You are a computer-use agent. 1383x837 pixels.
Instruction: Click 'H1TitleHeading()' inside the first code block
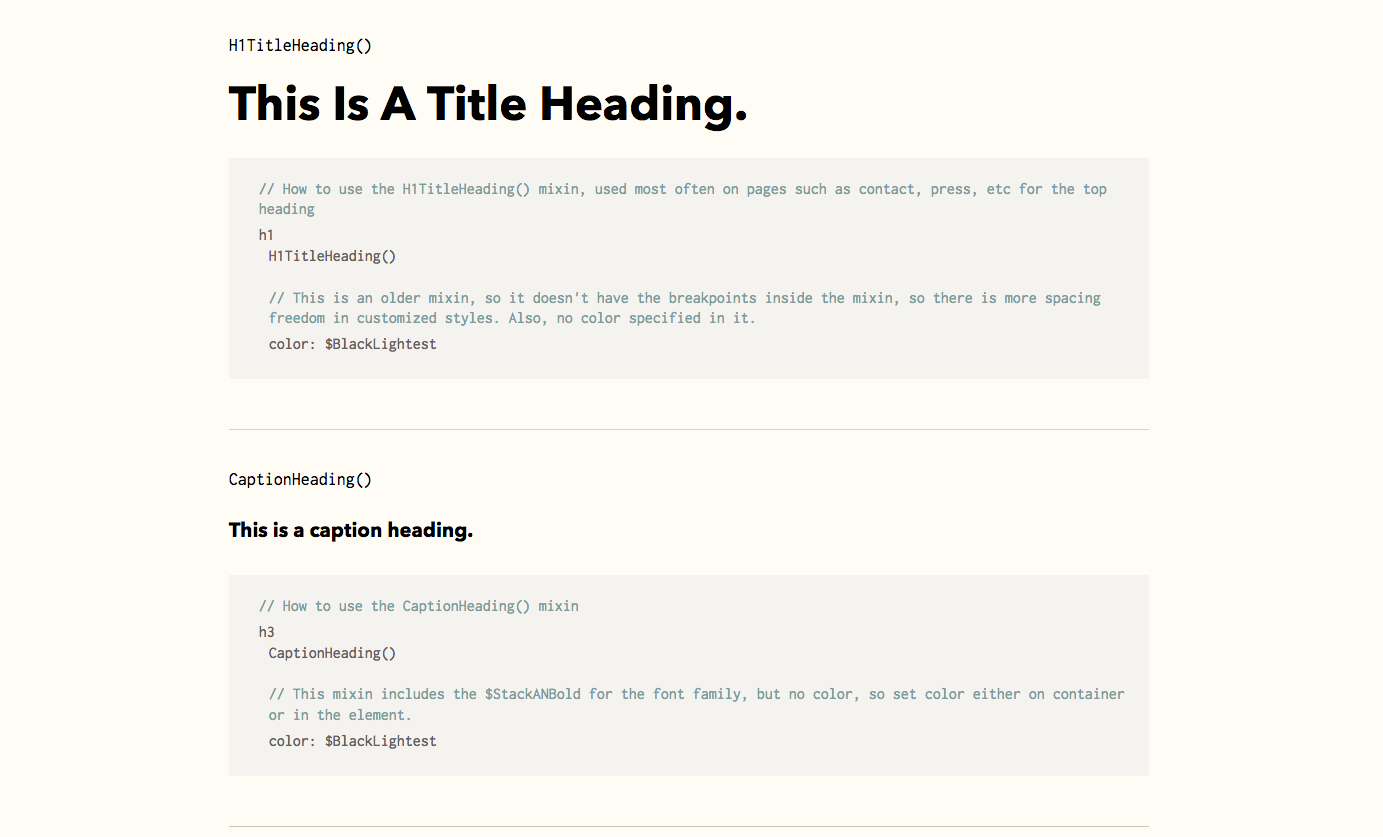tap(332, 256)
